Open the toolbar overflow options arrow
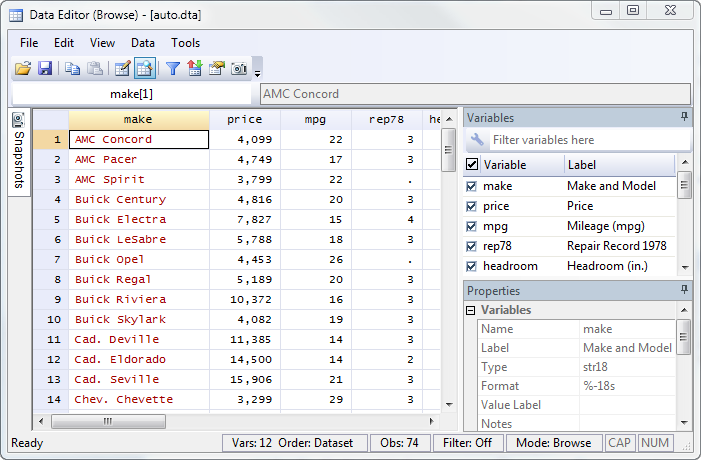 (257, 72)
